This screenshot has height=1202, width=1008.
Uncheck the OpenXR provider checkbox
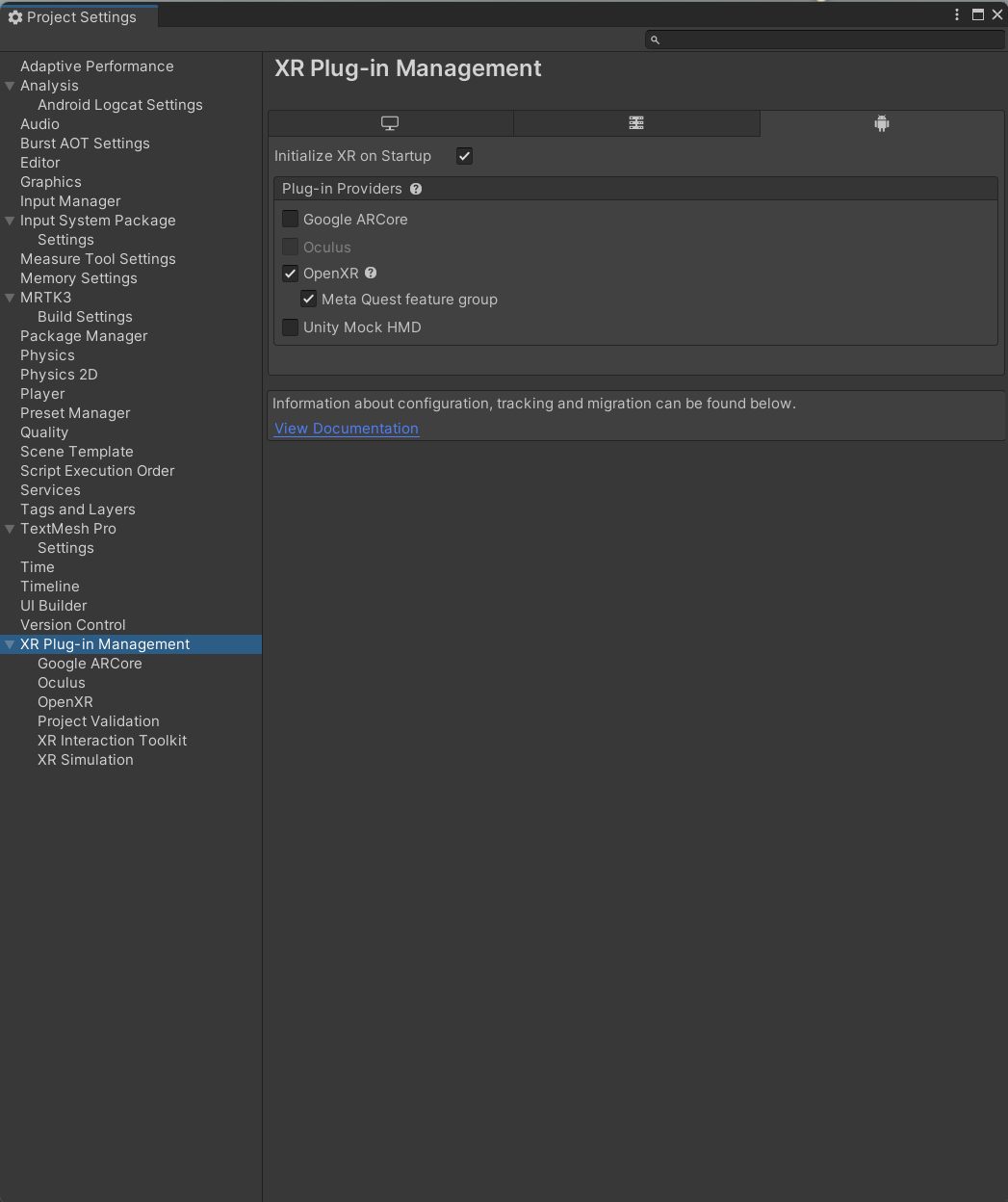pyautogui.click(x=290, y=273)
